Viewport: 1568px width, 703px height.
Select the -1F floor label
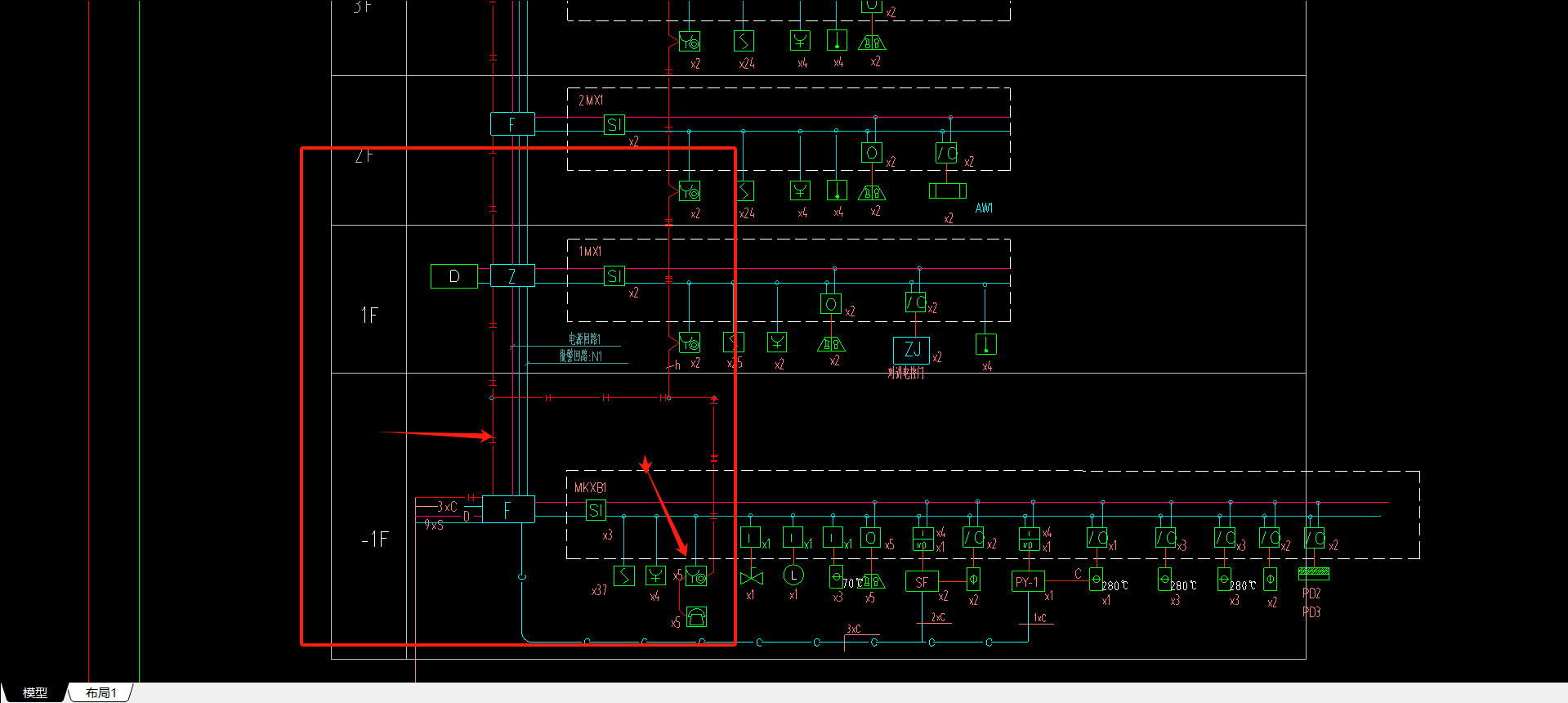pyautogui.click(x=375, y=540)
